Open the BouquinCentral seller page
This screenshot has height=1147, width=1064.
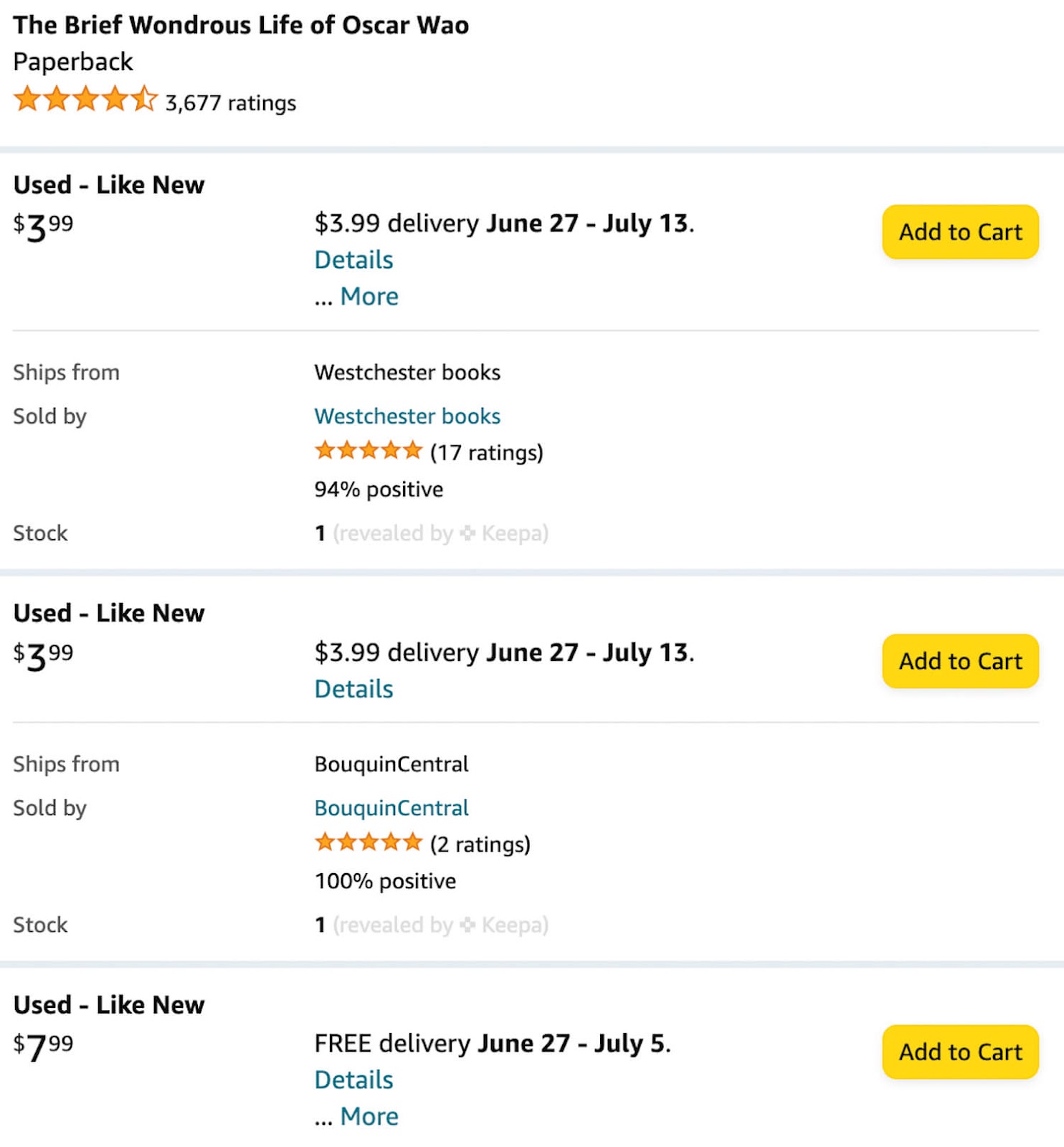click(x=391, y=808)
